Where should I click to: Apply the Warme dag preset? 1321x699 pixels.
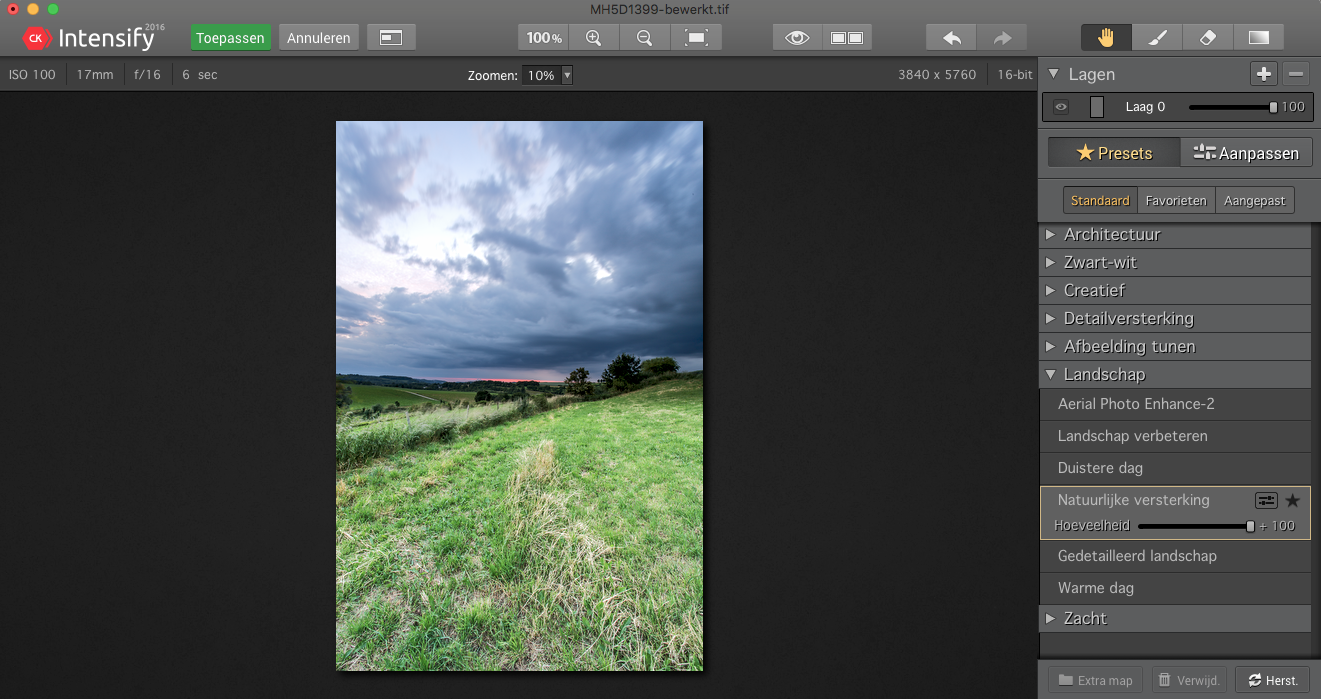coord(1175,588)
